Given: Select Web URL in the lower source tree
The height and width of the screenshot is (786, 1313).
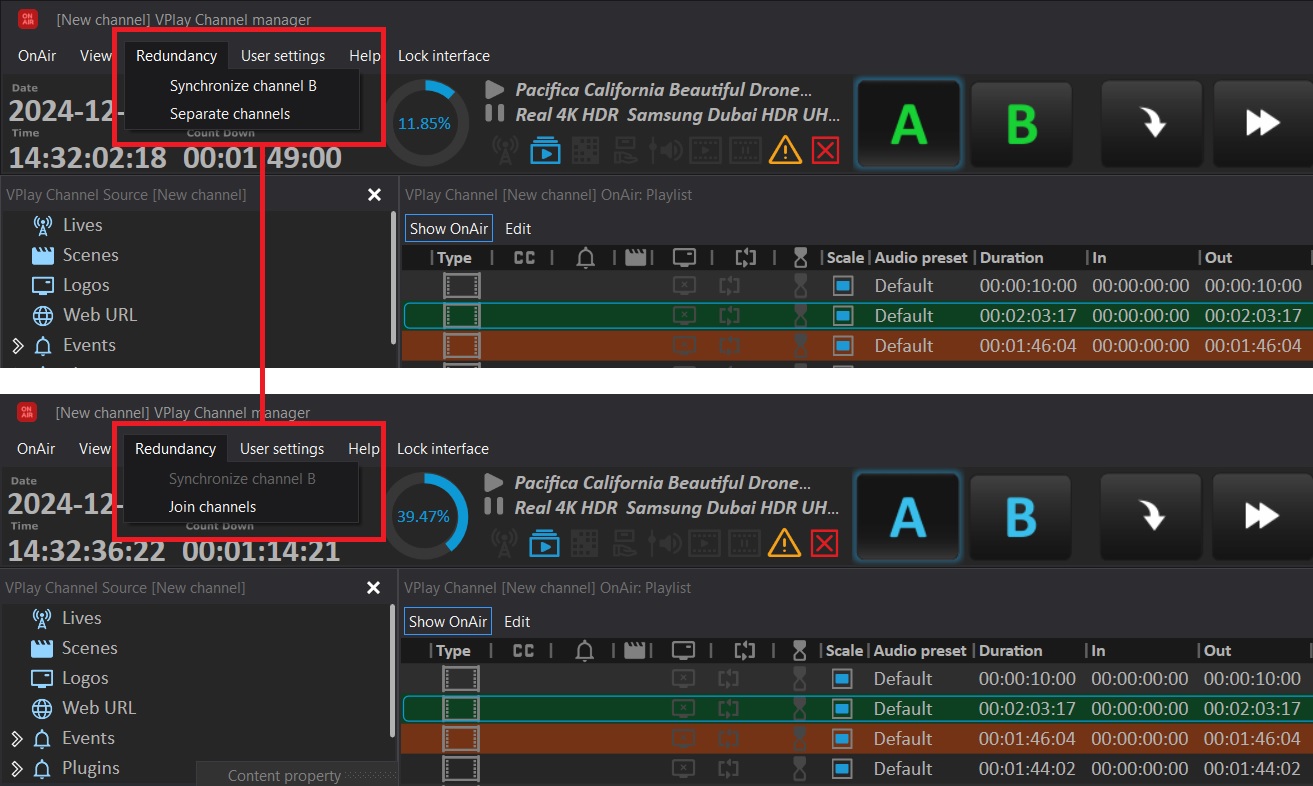Looking at the screenshot, I should coord(99,708).
